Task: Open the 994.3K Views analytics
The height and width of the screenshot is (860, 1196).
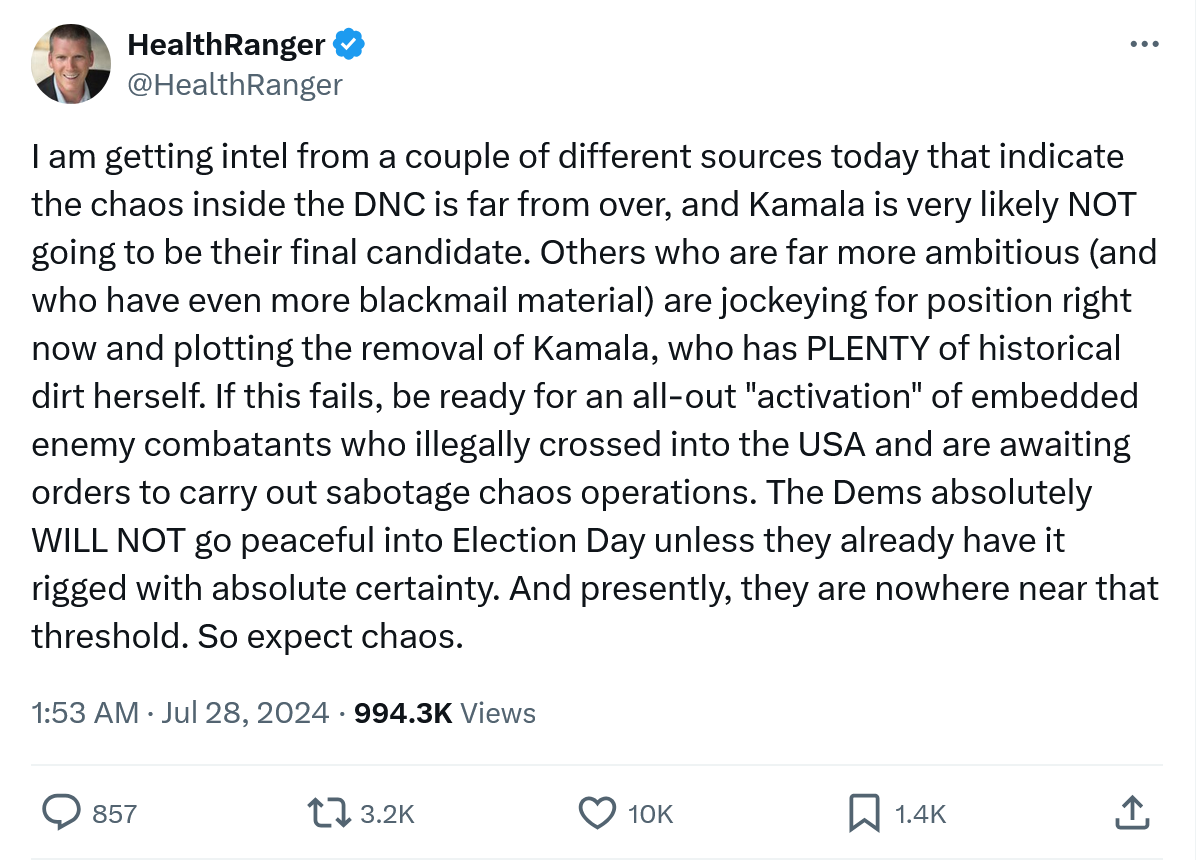Action: tap(445, 713)
